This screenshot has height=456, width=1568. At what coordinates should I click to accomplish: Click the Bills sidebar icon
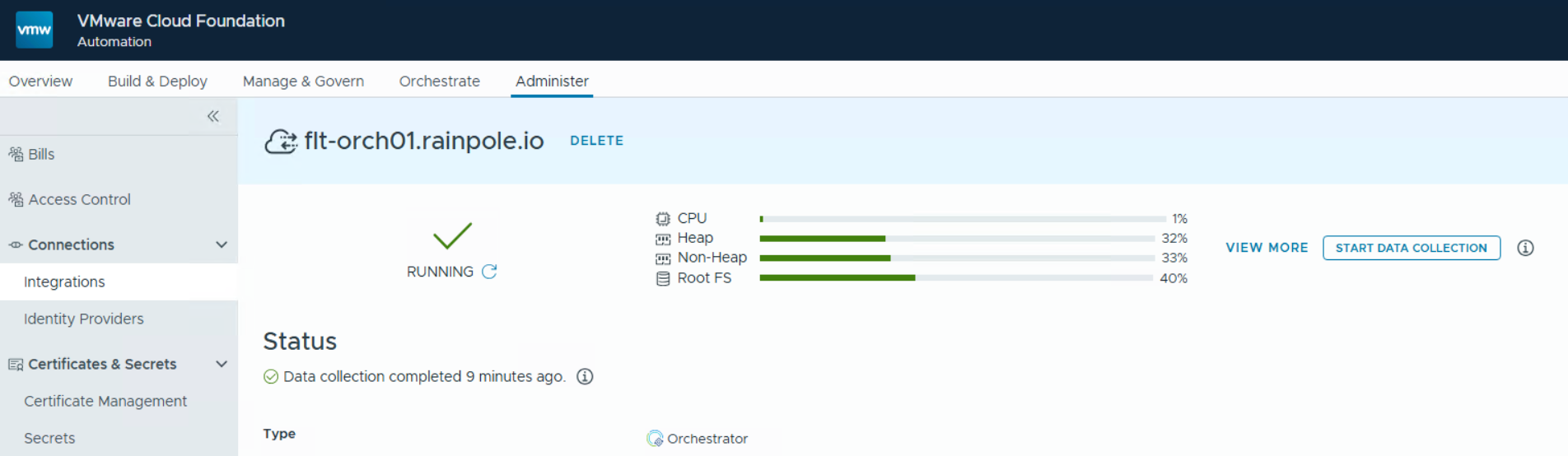coord(16,154)
